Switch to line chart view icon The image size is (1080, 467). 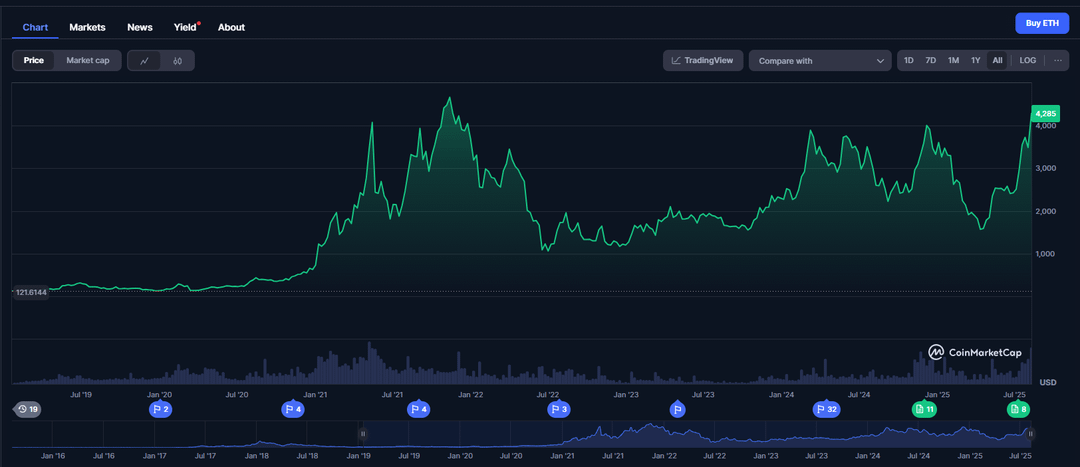click(144, 61)
